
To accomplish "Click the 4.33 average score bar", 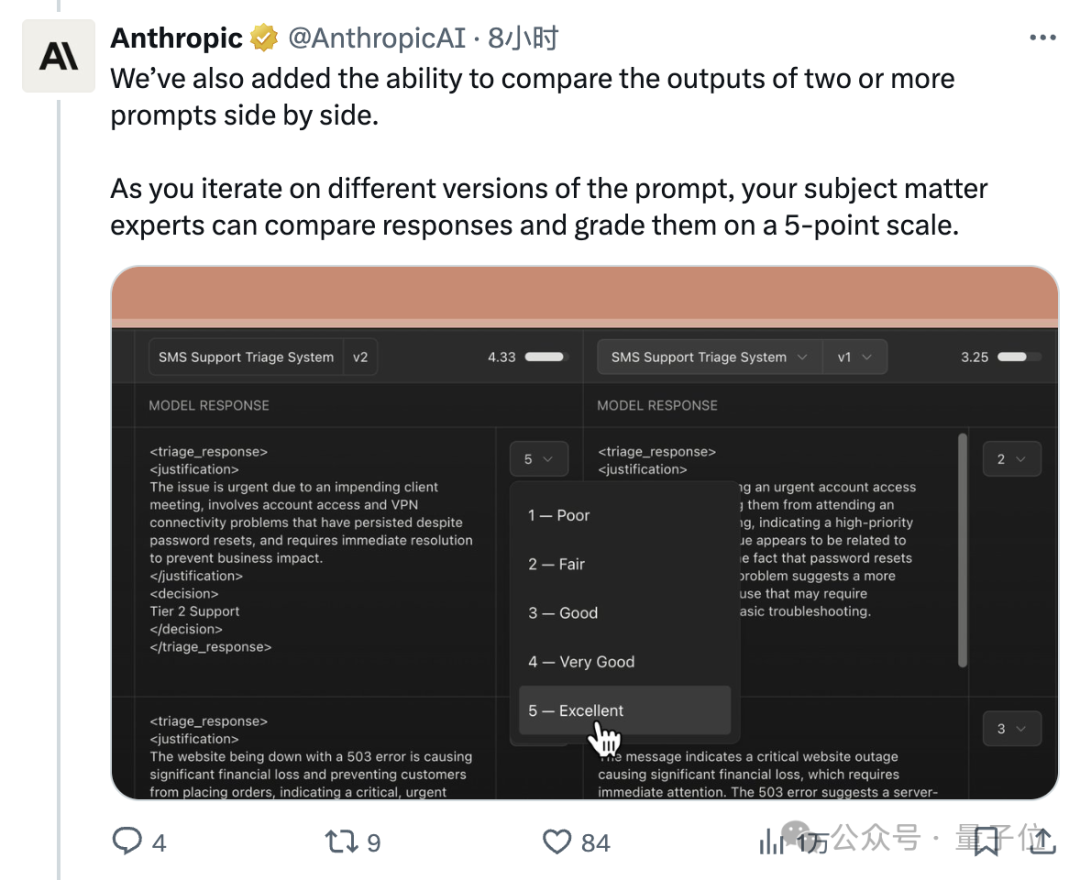I will [544, 357].
